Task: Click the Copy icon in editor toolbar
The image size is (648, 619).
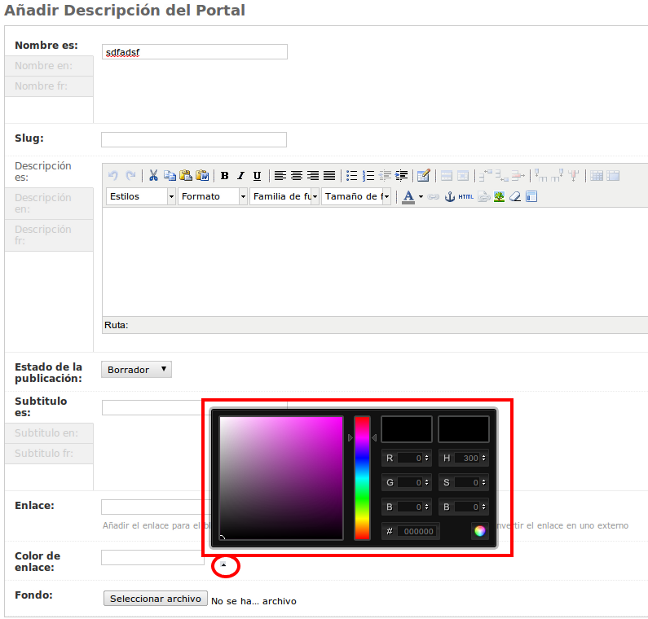Action: pyautogui.click(x=169, y=176)
